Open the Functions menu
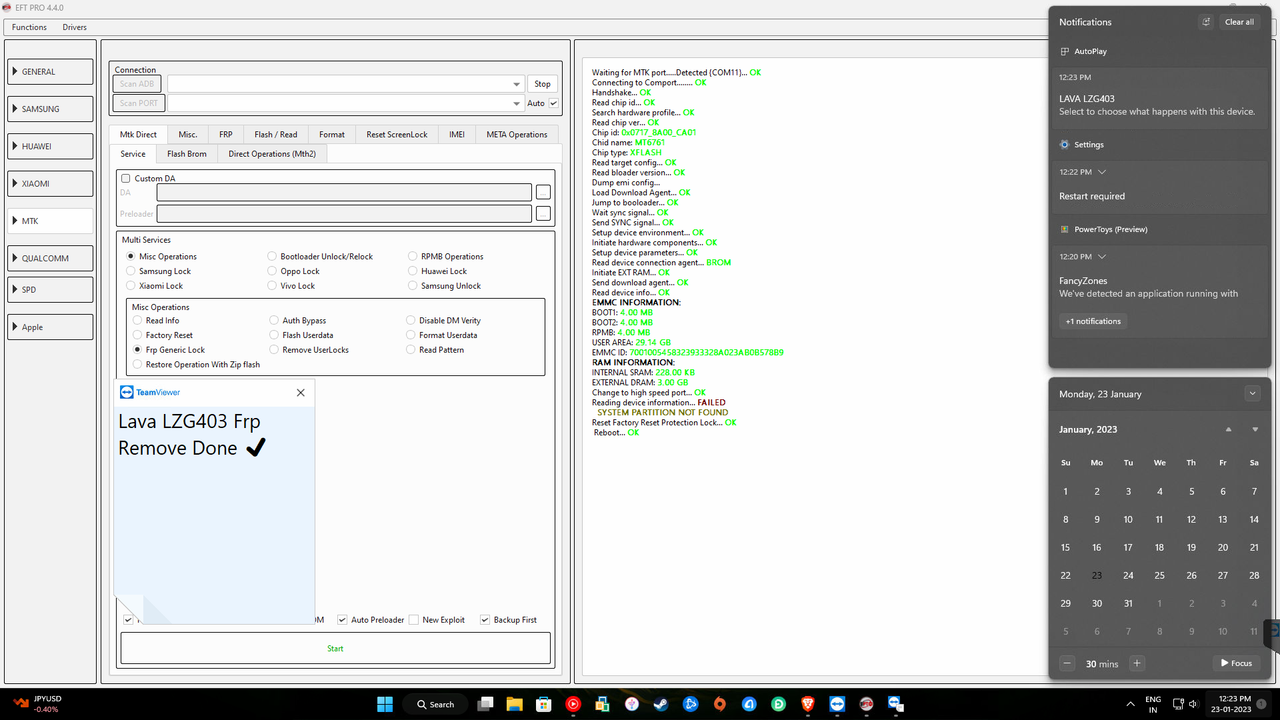Viewport: 1280px width, 720px height. click(29, 27)
